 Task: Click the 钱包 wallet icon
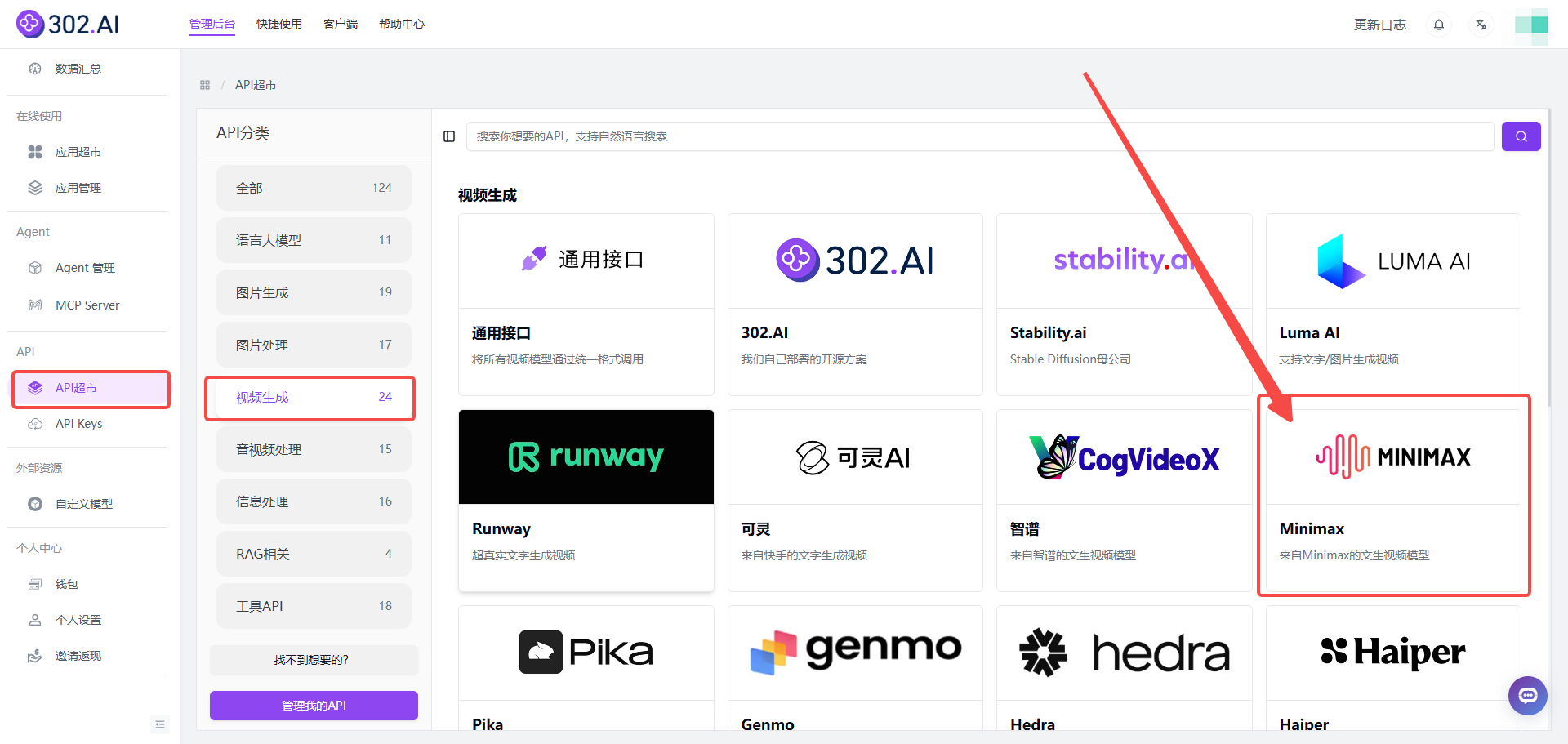coord(35,584)
